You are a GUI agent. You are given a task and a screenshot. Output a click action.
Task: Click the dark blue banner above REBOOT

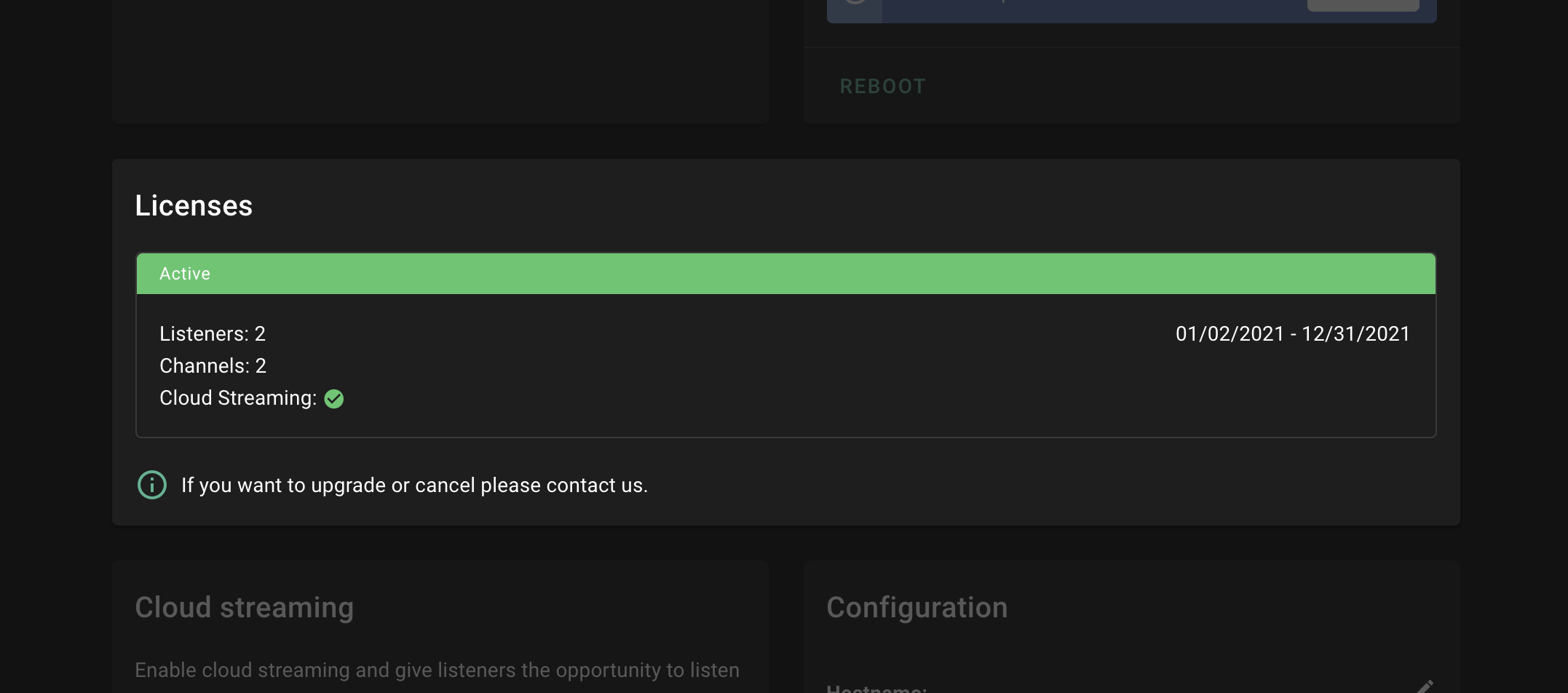1131,11
